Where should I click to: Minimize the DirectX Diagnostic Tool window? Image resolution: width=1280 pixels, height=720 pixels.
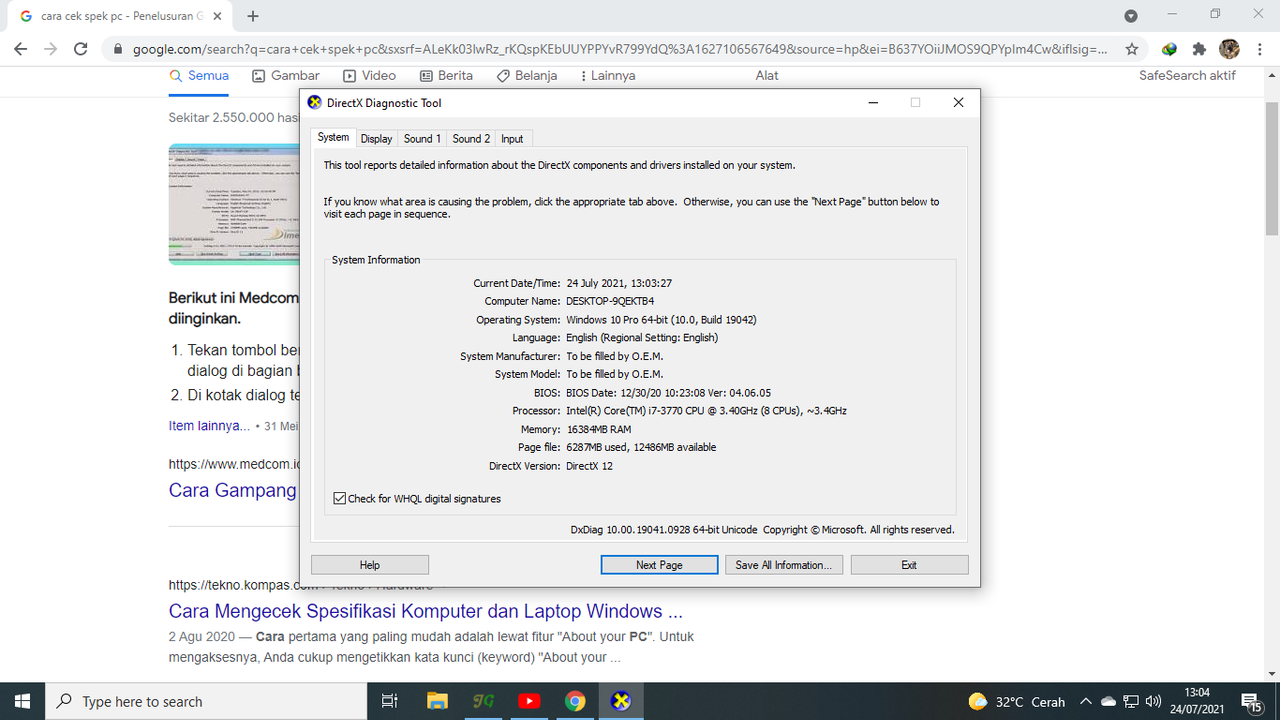tap(873, 103)
